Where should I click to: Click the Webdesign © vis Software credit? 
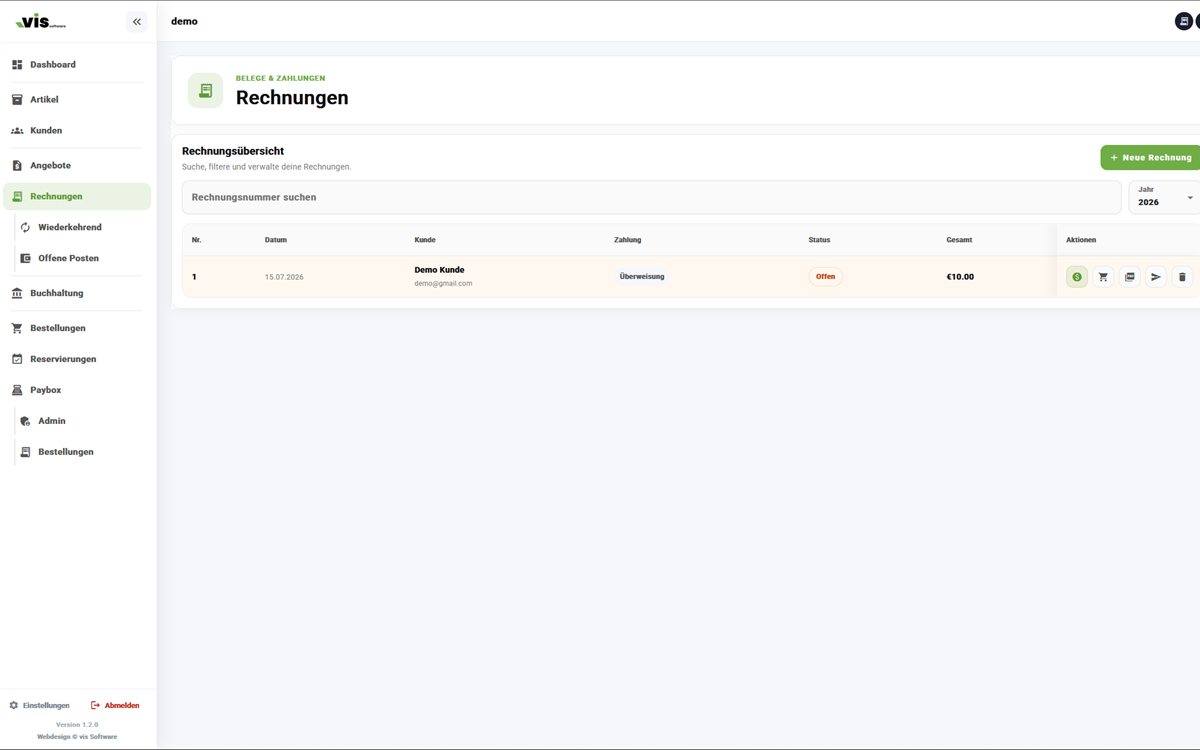pos(78,736)
